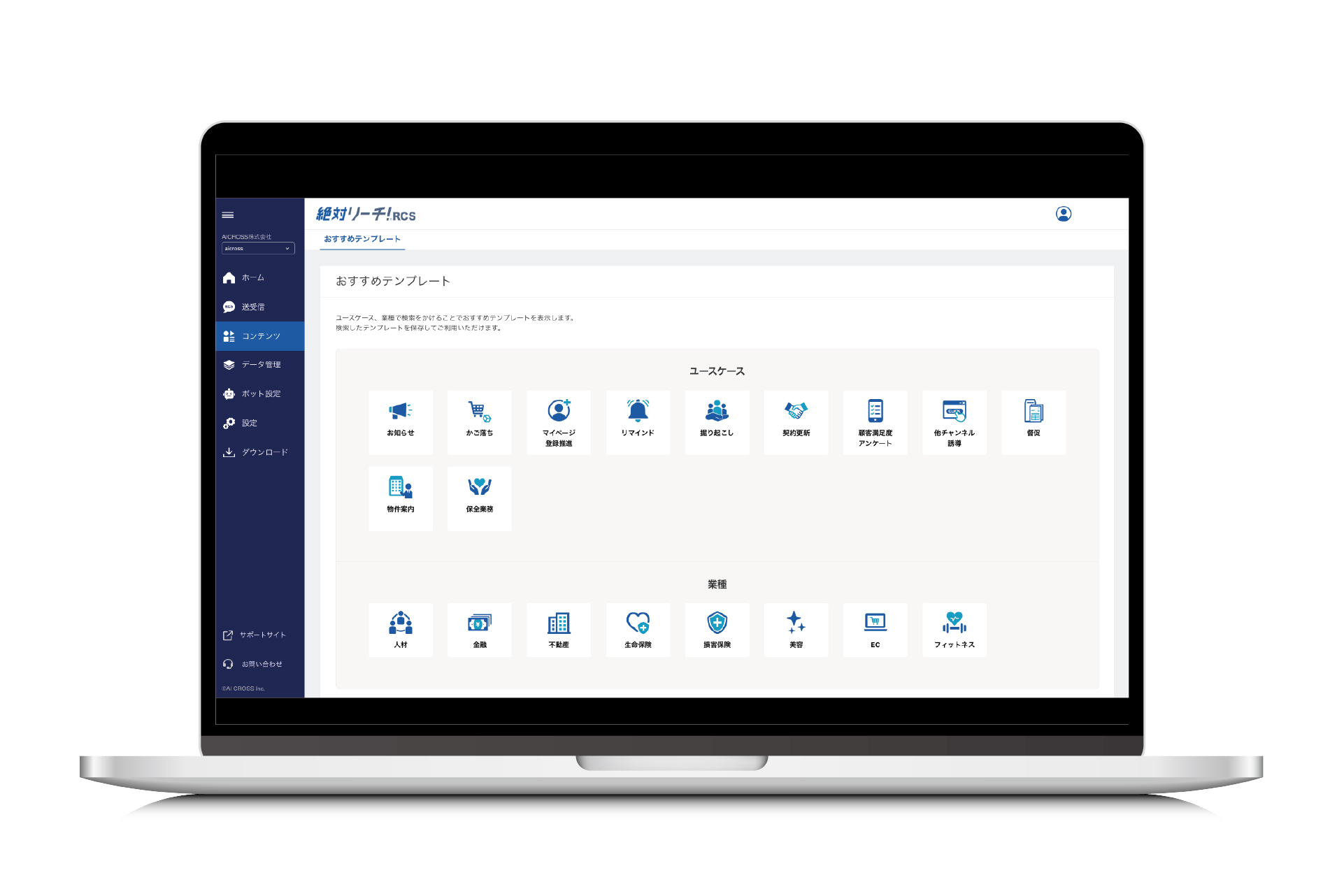Click the 絶対リーチ!RCS logo
Viewport: 1344px width, 896px height.
click(366, 215)
